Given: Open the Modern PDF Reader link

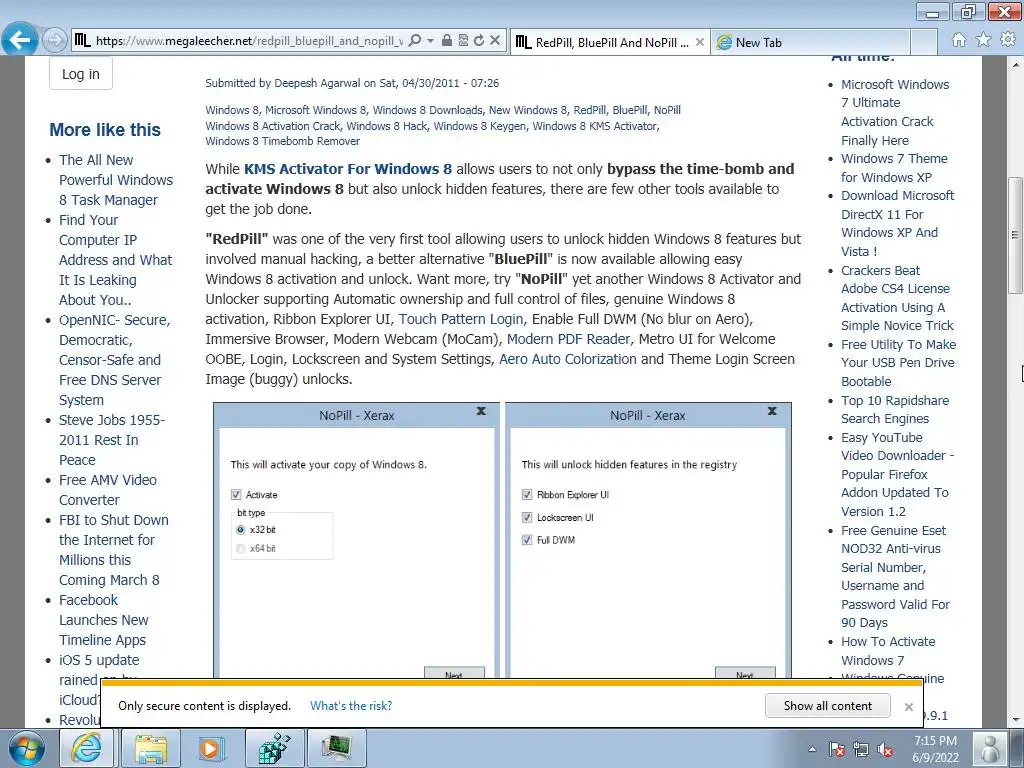Looking at the screenshot, I should pos(569,339).
